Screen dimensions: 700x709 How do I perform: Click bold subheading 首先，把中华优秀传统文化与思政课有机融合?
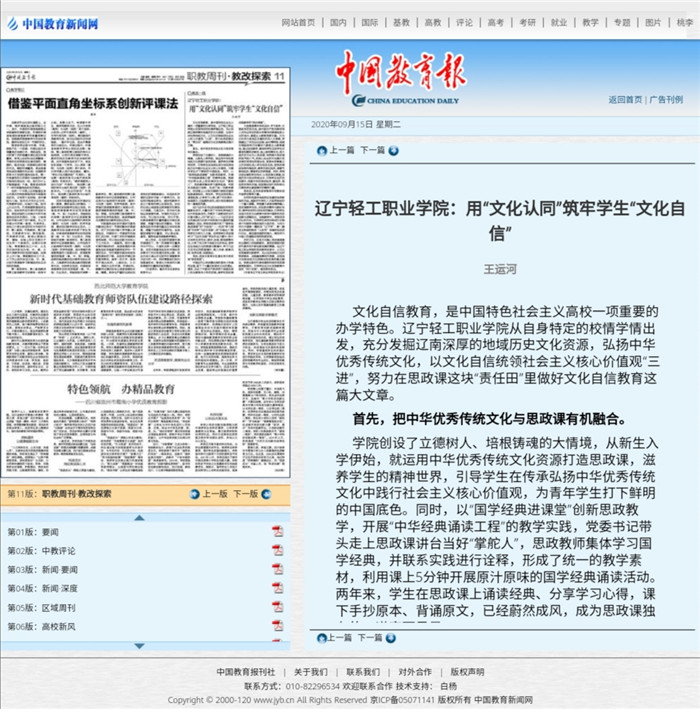pyautogui.click(x=490, y=419)
